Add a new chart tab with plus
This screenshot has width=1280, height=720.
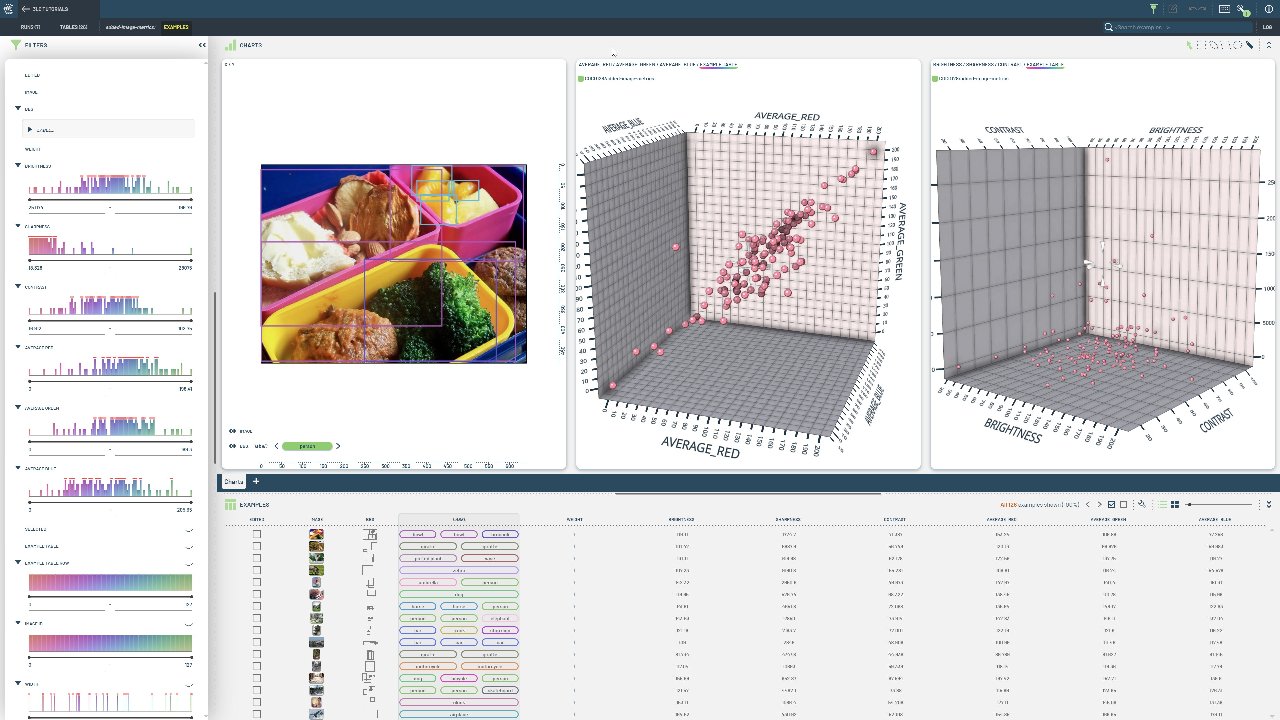click(x=256, y=482)
